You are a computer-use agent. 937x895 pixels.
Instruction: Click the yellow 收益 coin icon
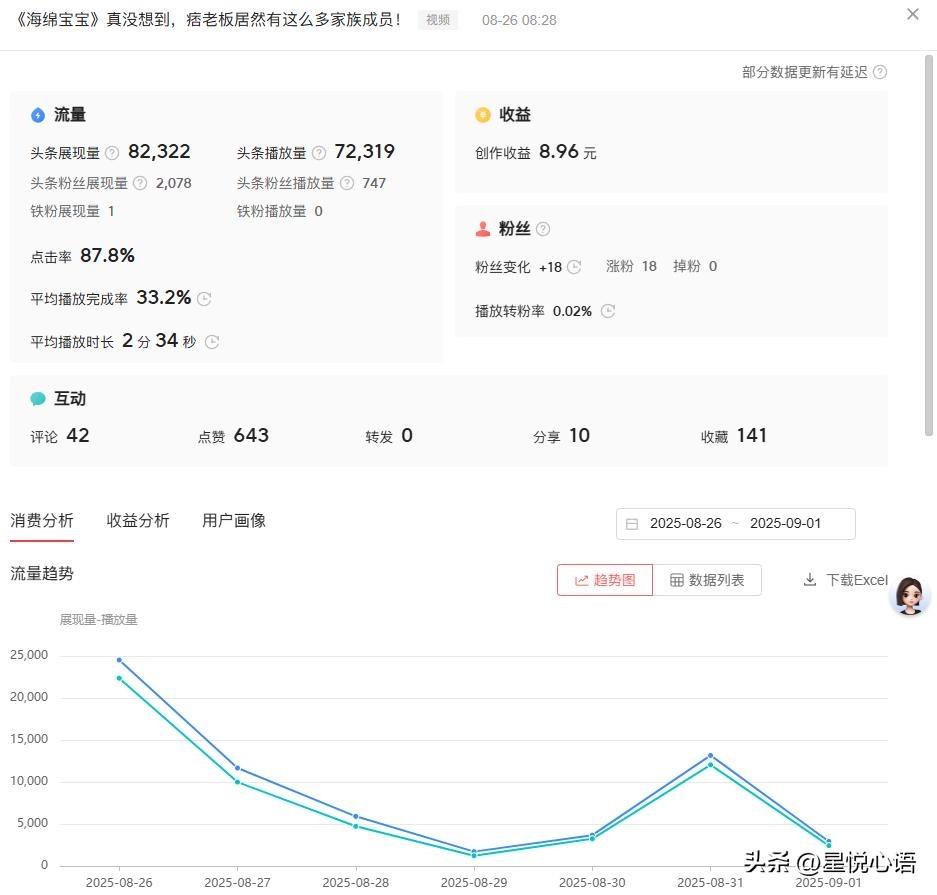482,115
